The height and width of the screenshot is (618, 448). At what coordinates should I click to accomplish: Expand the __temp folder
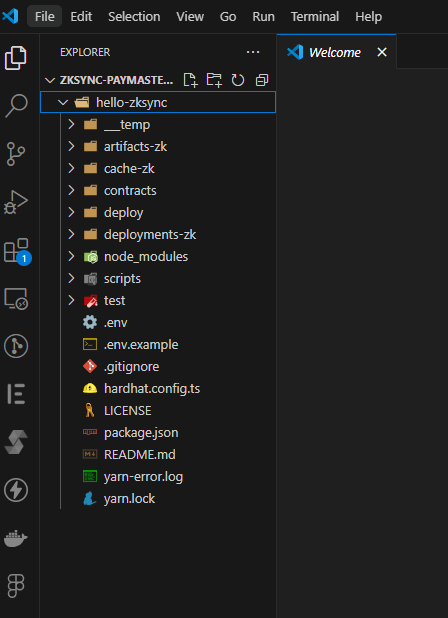[x=71, y=125]
